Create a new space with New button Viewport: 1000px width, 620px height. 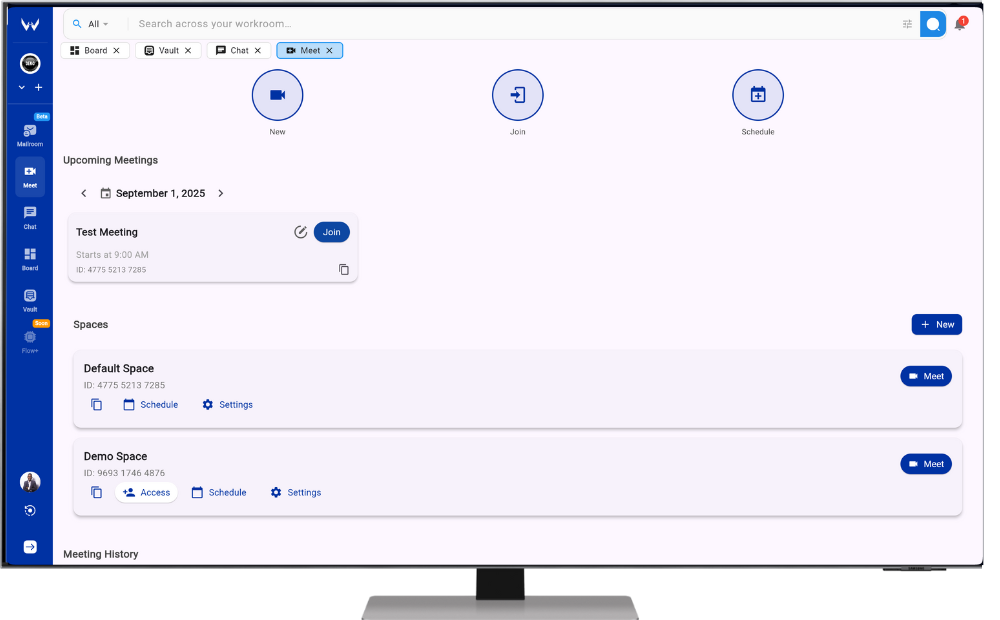click(x=936, y=324)
